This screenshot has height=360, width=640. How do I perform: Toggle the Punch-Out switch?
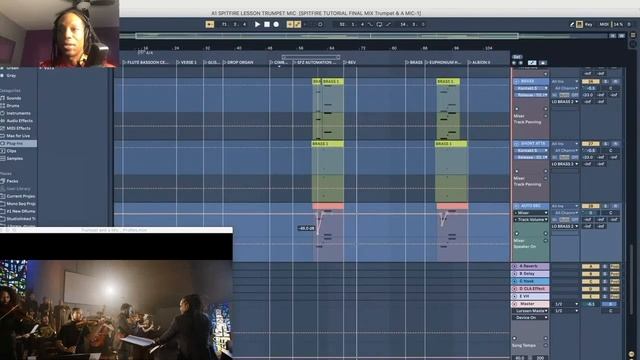(388, 24)
